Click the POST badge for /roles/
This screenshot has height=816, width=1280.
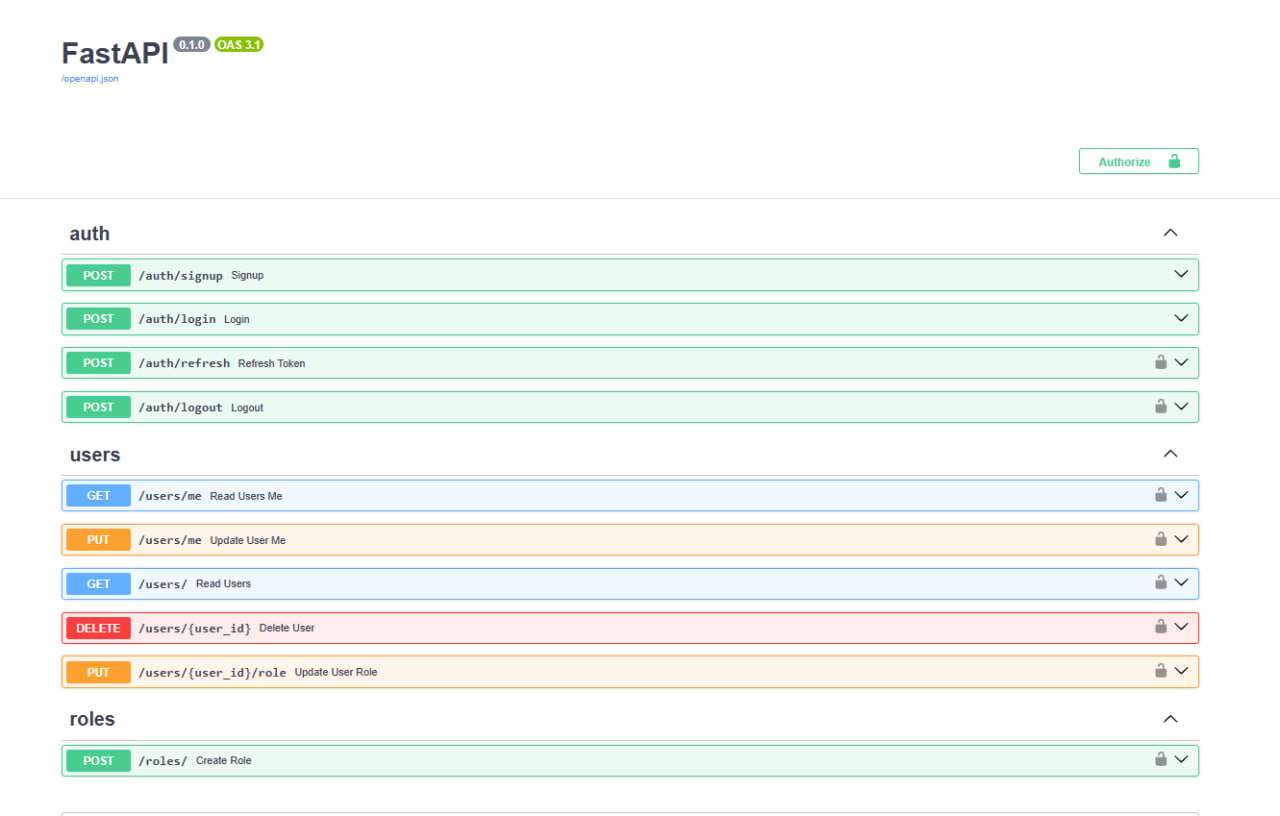coord(98,761)
